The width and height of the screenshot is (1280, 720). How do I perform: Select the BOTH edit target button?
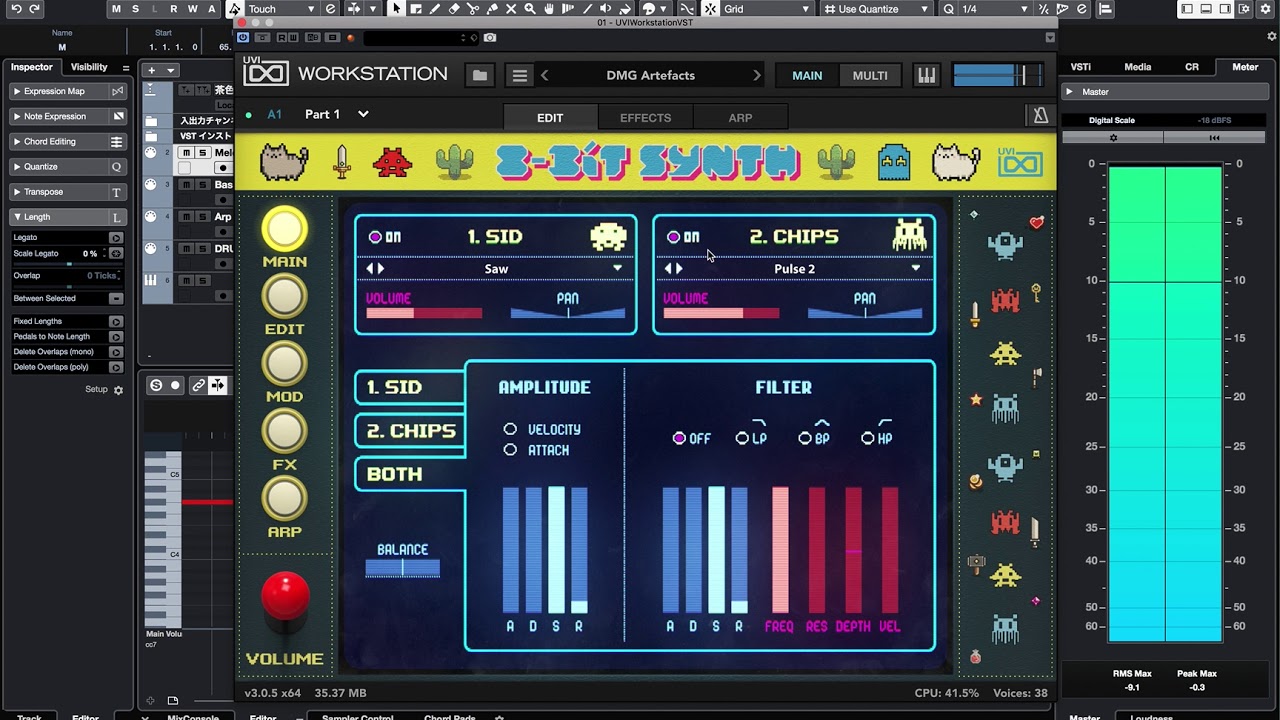click(x=410, y=474)
